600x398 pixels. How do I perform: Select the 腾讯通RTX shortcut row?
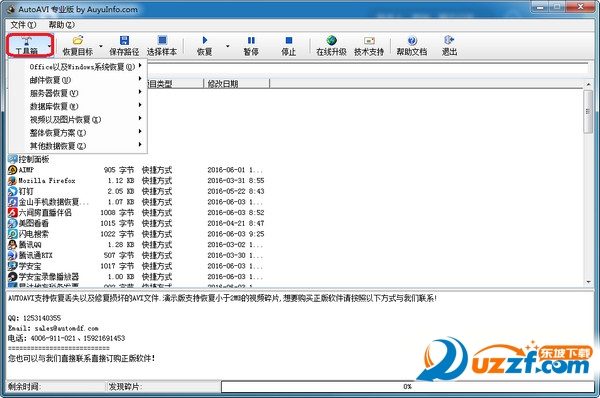(136, 255)
